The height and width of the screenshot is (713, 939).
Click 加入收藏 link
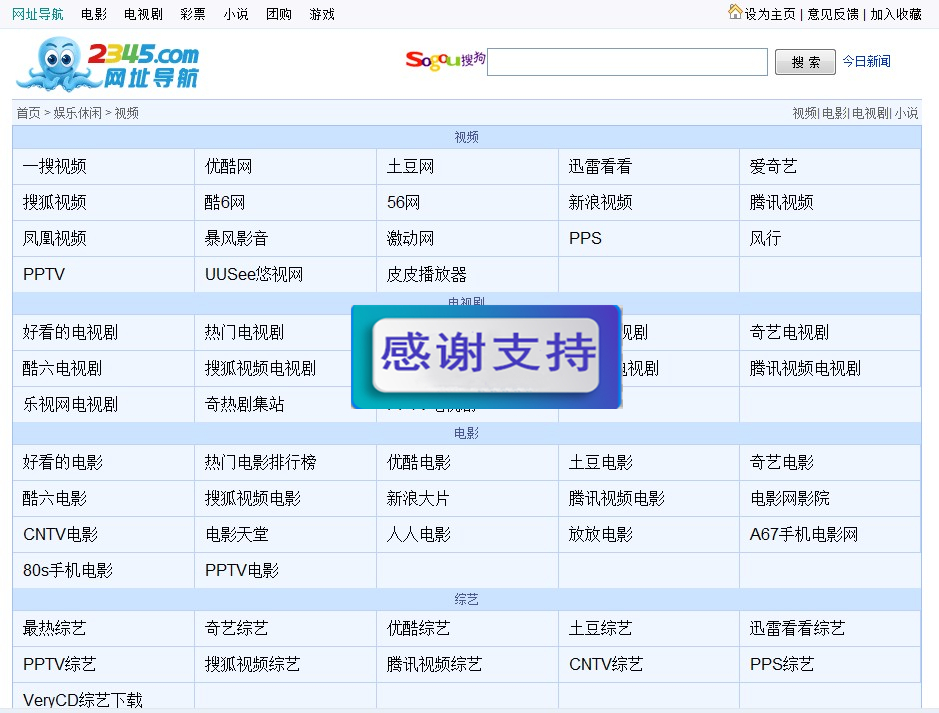pos(896,14)
